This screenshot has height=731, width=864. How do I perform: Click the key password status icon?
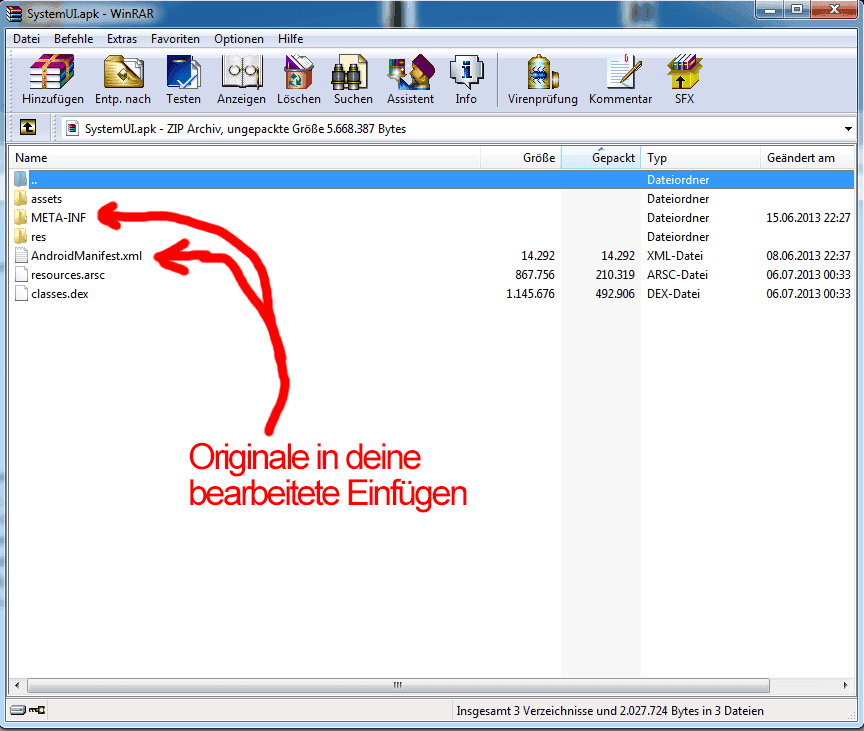(37, 710)
